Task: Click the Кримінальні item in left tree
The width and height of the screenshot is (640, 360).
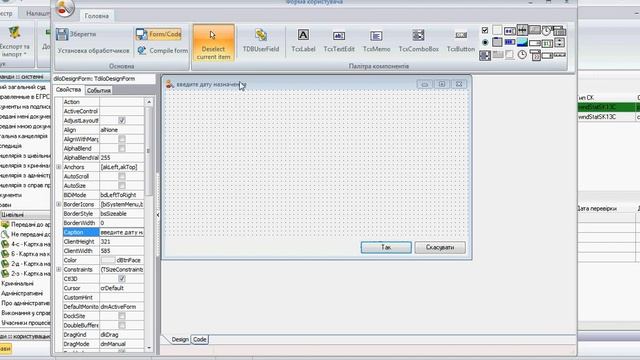Action: coord(18,283)
